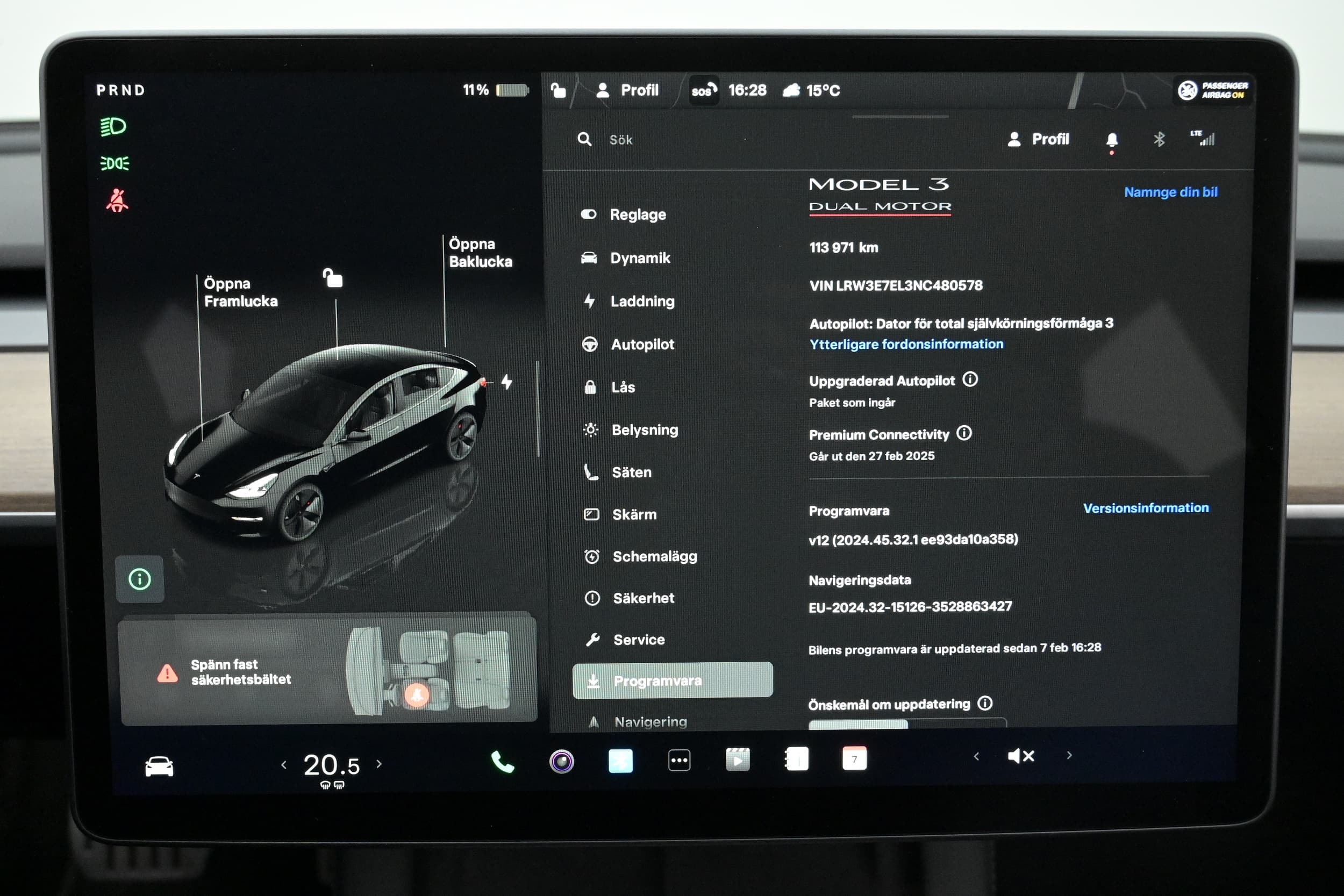Tap the 113 971 km odometer text
This screenshot has width=1344, height=896.
click(843, 247)
